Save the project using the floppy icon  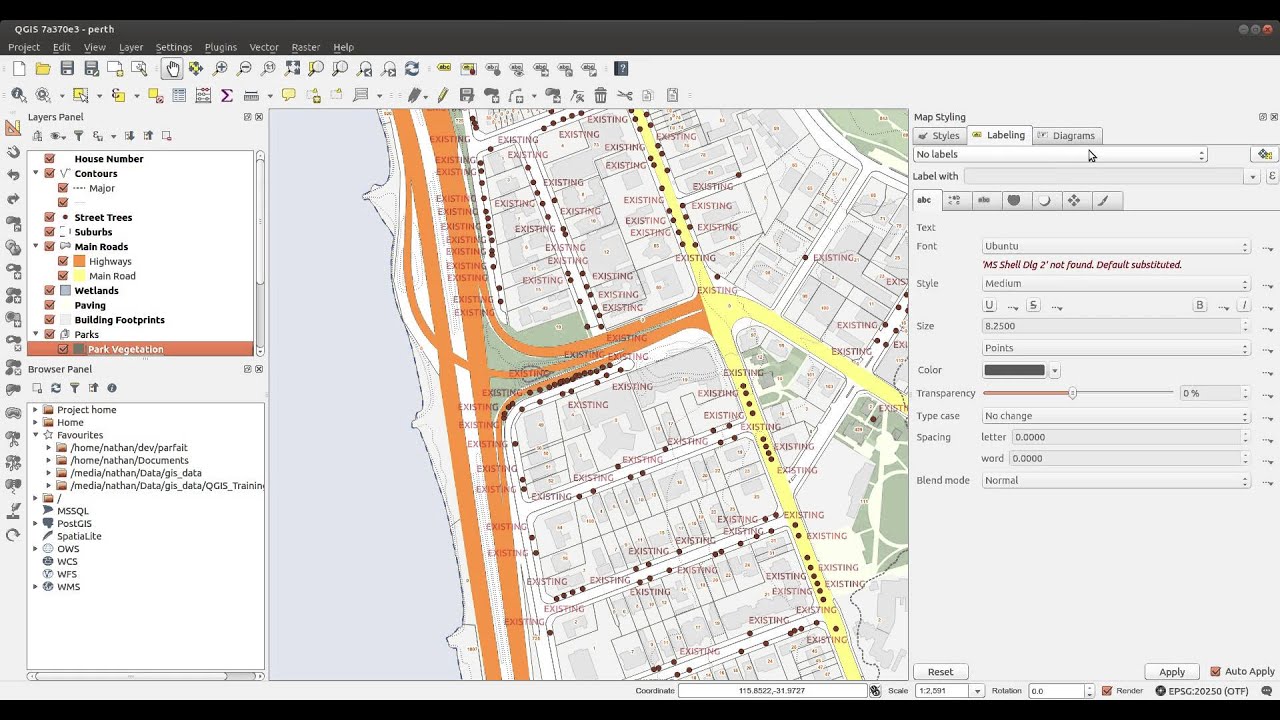pyautogui.click(x=67, y=69)
